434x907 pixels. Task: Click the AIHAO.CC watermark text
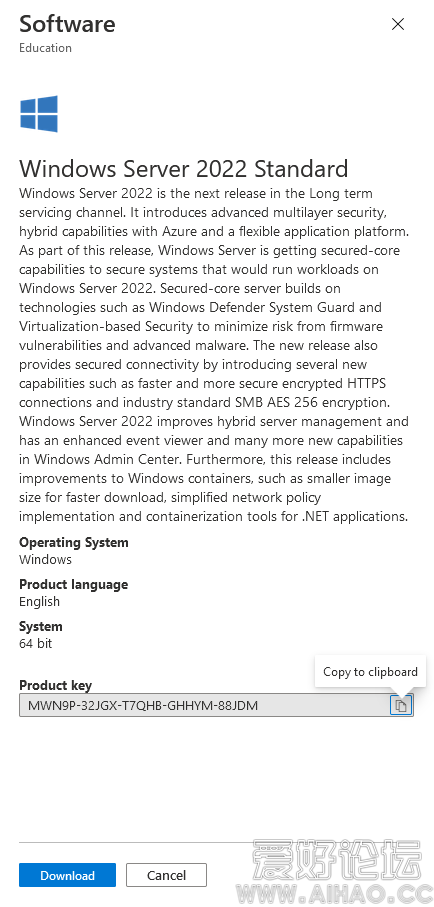coord(337,894)
